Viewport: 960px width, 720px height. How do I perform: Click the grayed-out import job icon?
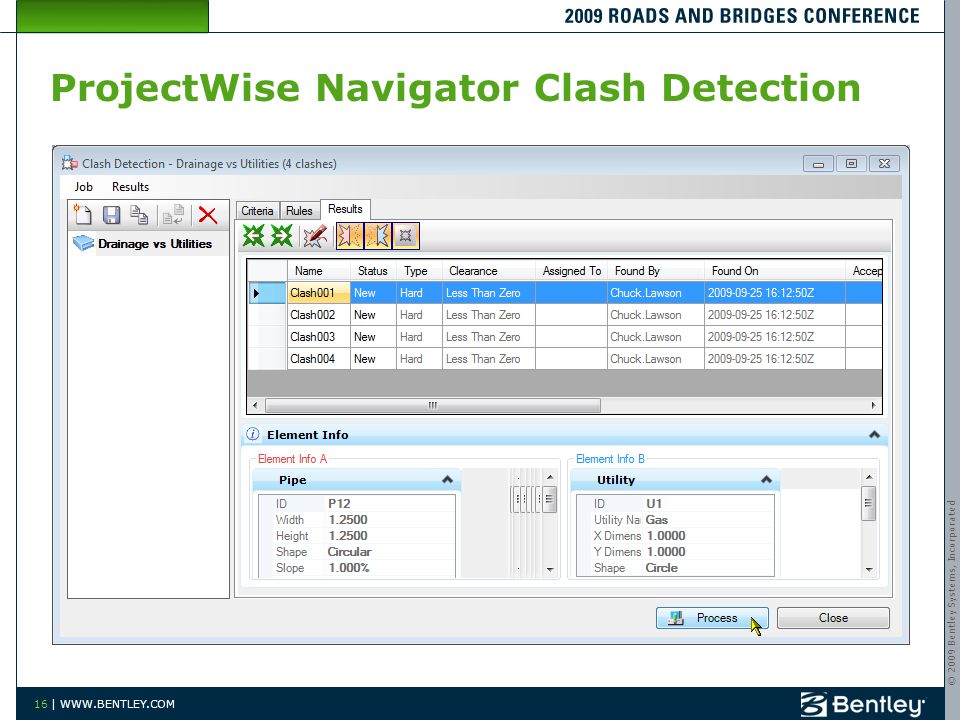pos(173,215)
